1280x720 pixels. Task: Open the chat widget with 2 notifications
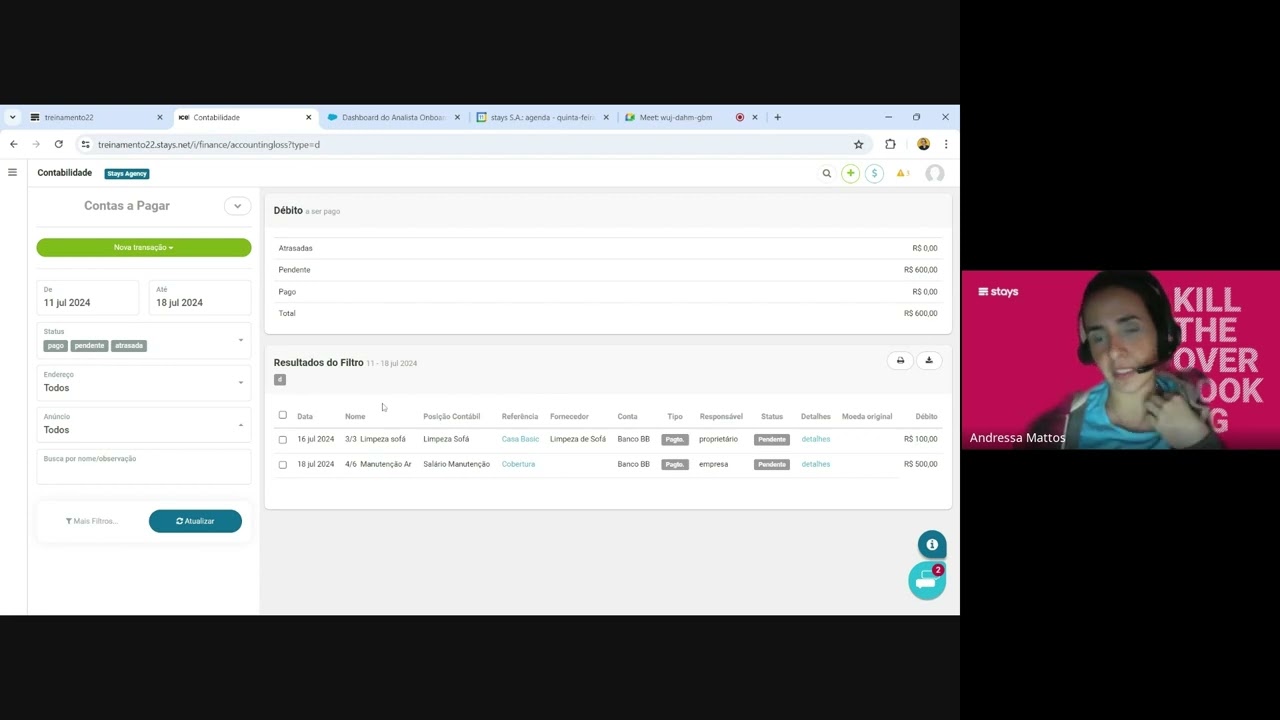(x=927, y=581)
